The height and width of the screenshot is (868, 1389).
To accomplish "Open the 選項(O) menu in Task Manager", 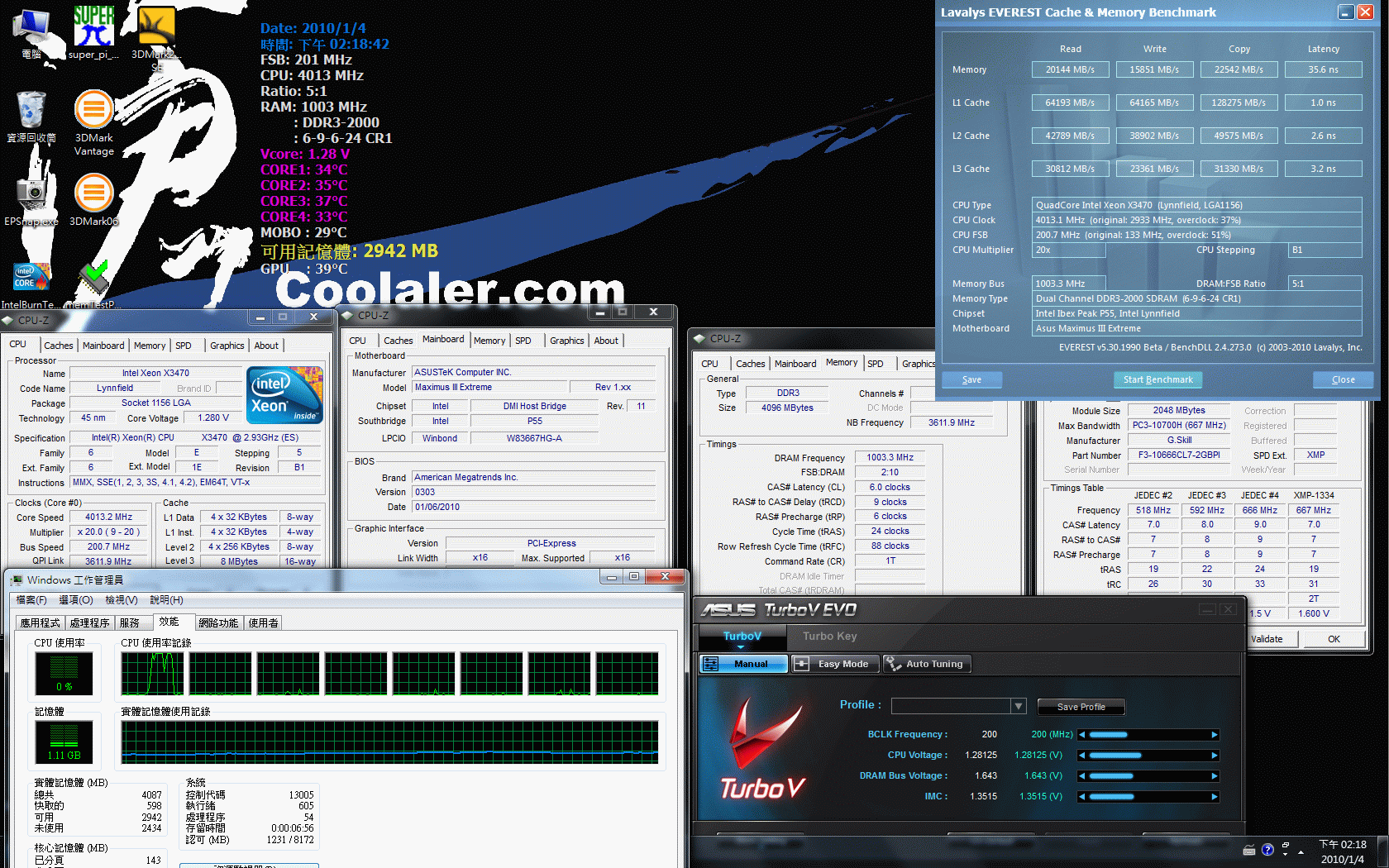I will pyautogui.click(x=76, y=600).
